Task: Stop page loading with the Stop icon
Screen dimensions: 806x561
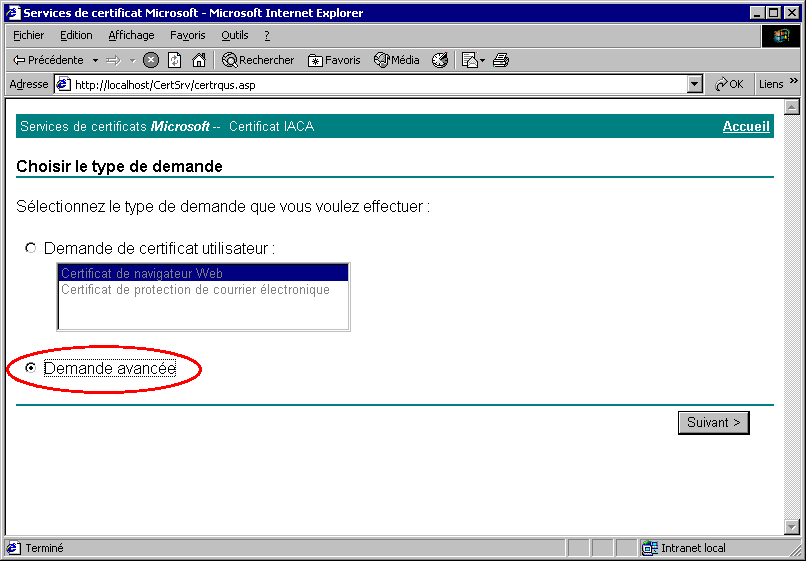Action: click(151, 60)
